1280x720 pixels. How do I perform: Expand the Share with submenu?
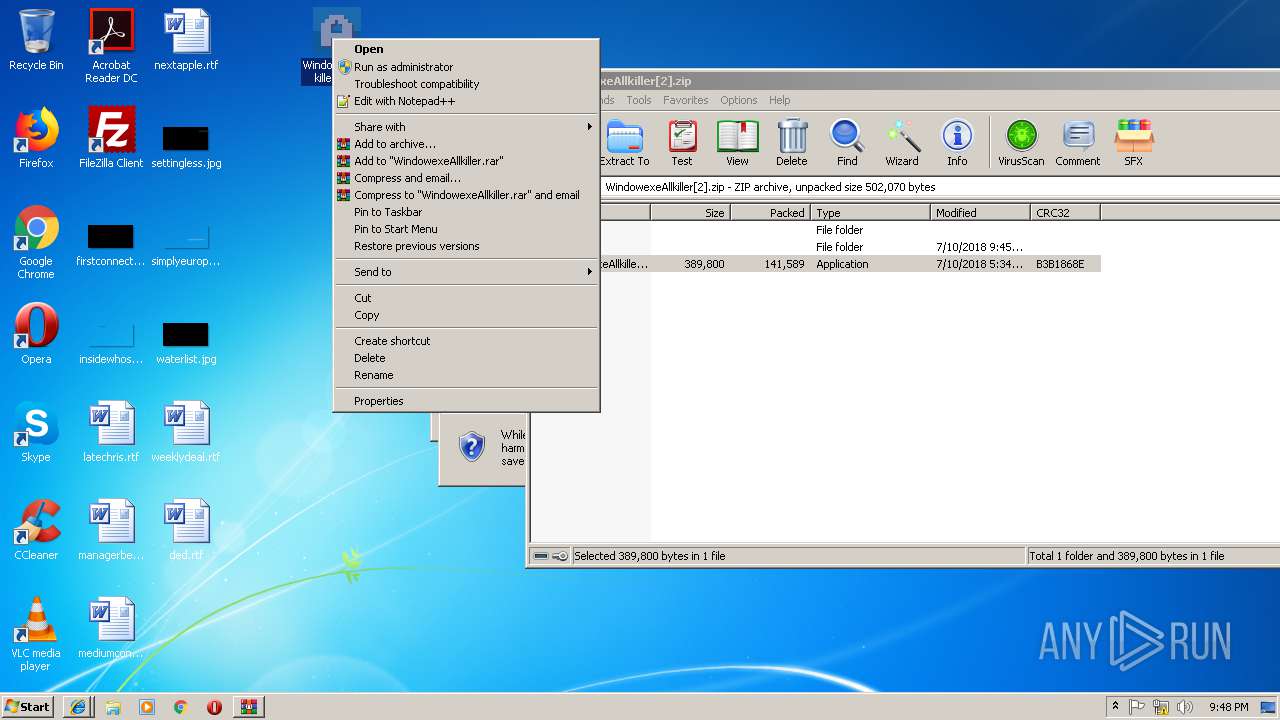click(x=466, y=127)
